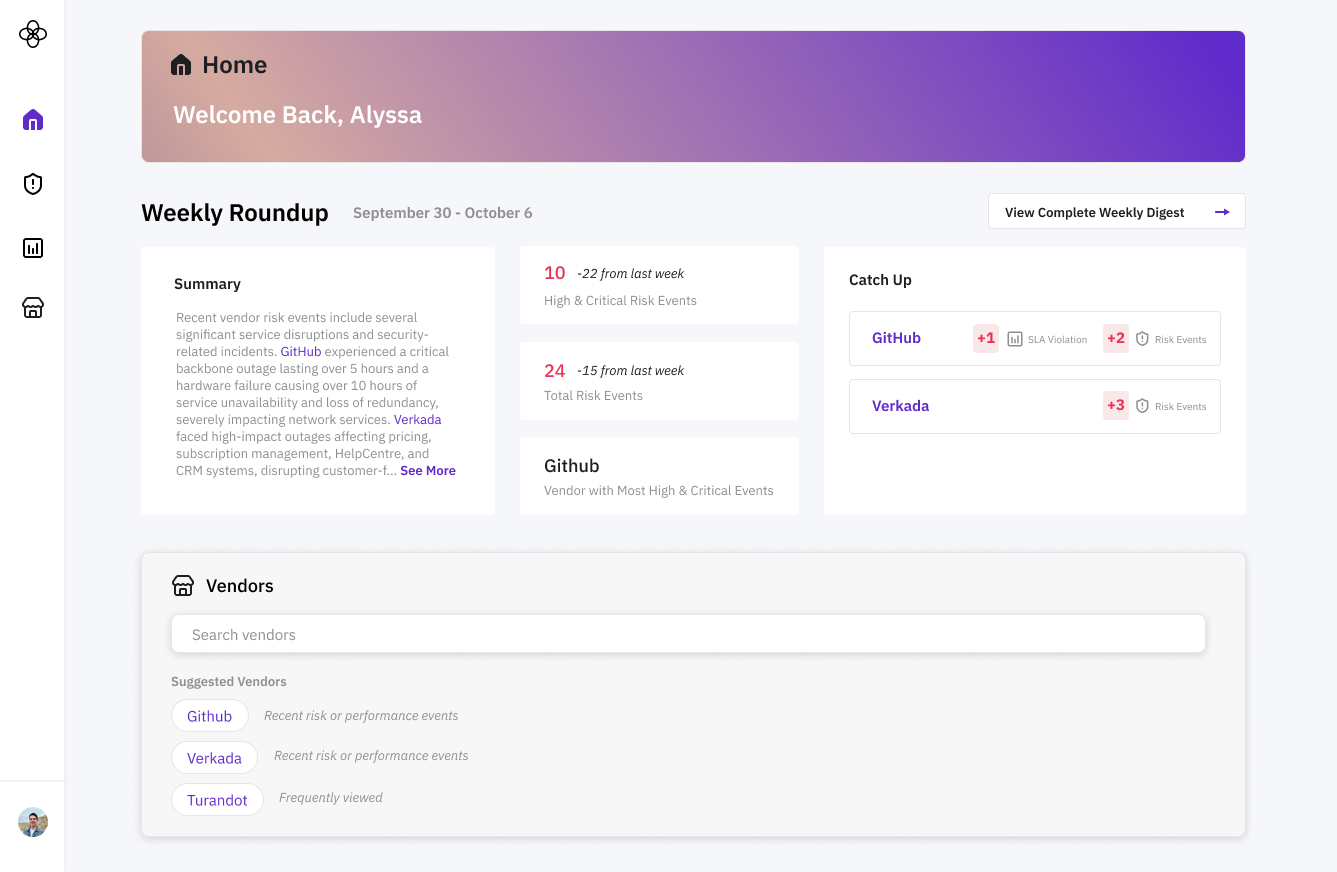1337x872 pixels.
Task: Click the 'Catch Up' heading
Action: coord(880,280)
